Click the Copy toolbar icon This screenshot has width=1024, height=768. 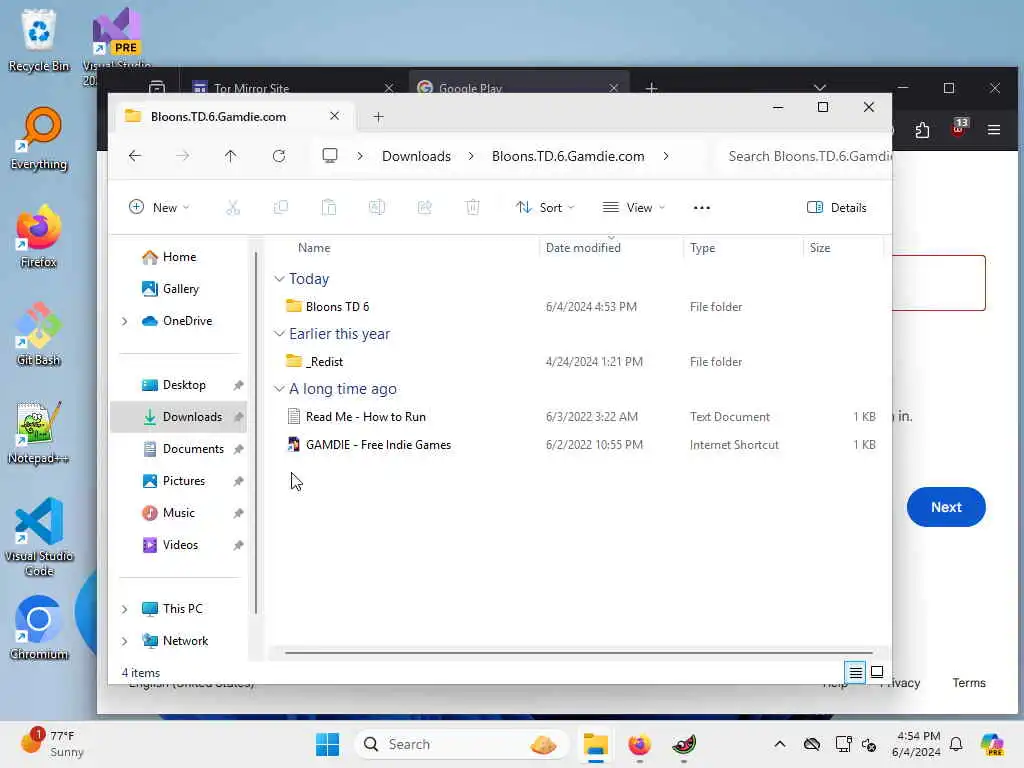click(x=281, y=208)
